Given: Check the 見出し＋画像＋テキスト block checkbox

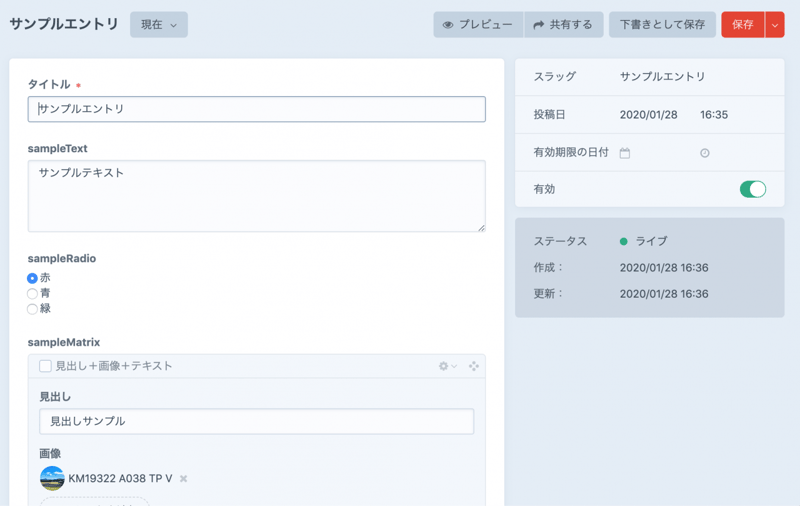Looking at the screenshot, I should tap(45, 366).
